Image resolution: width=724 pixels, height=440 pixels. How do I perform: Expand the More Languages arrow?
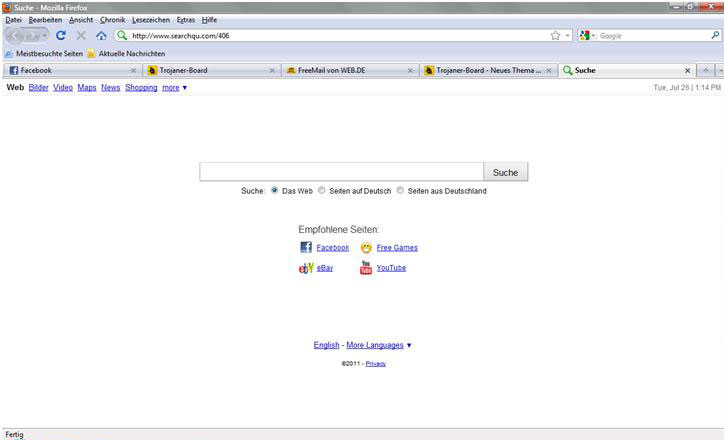409,345
